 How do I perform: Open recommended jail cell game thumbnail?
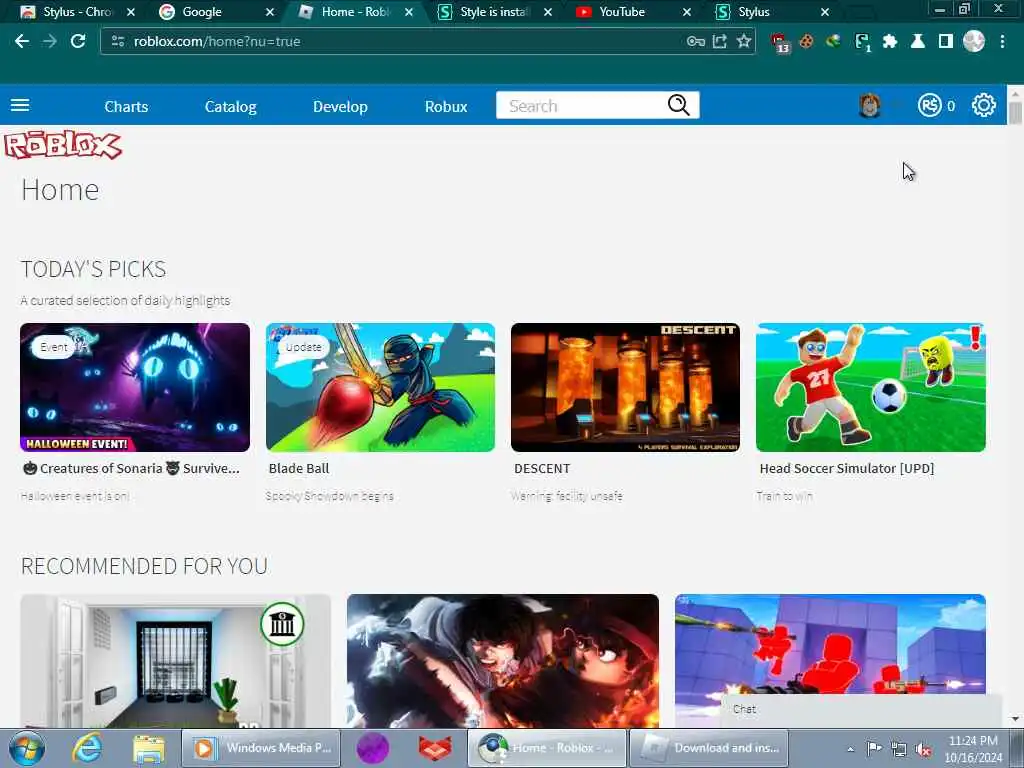[175, 660]
